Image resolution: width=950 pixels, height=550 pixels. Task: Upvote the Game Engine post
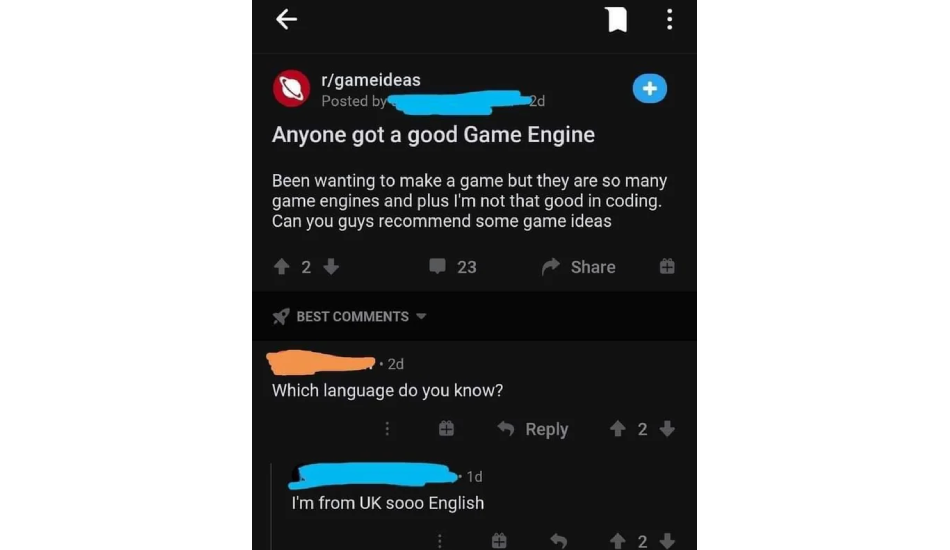(x=281, y=267)
